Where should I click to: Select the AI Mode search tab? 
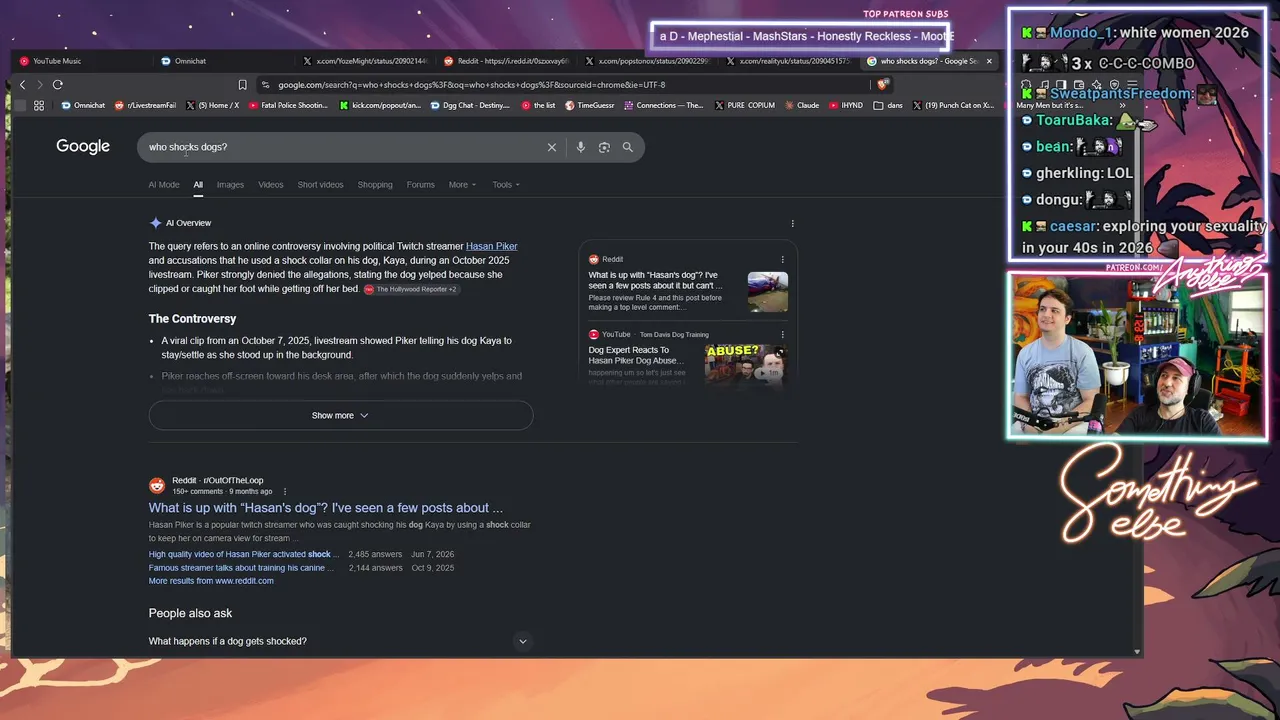[x=164, y=185]
